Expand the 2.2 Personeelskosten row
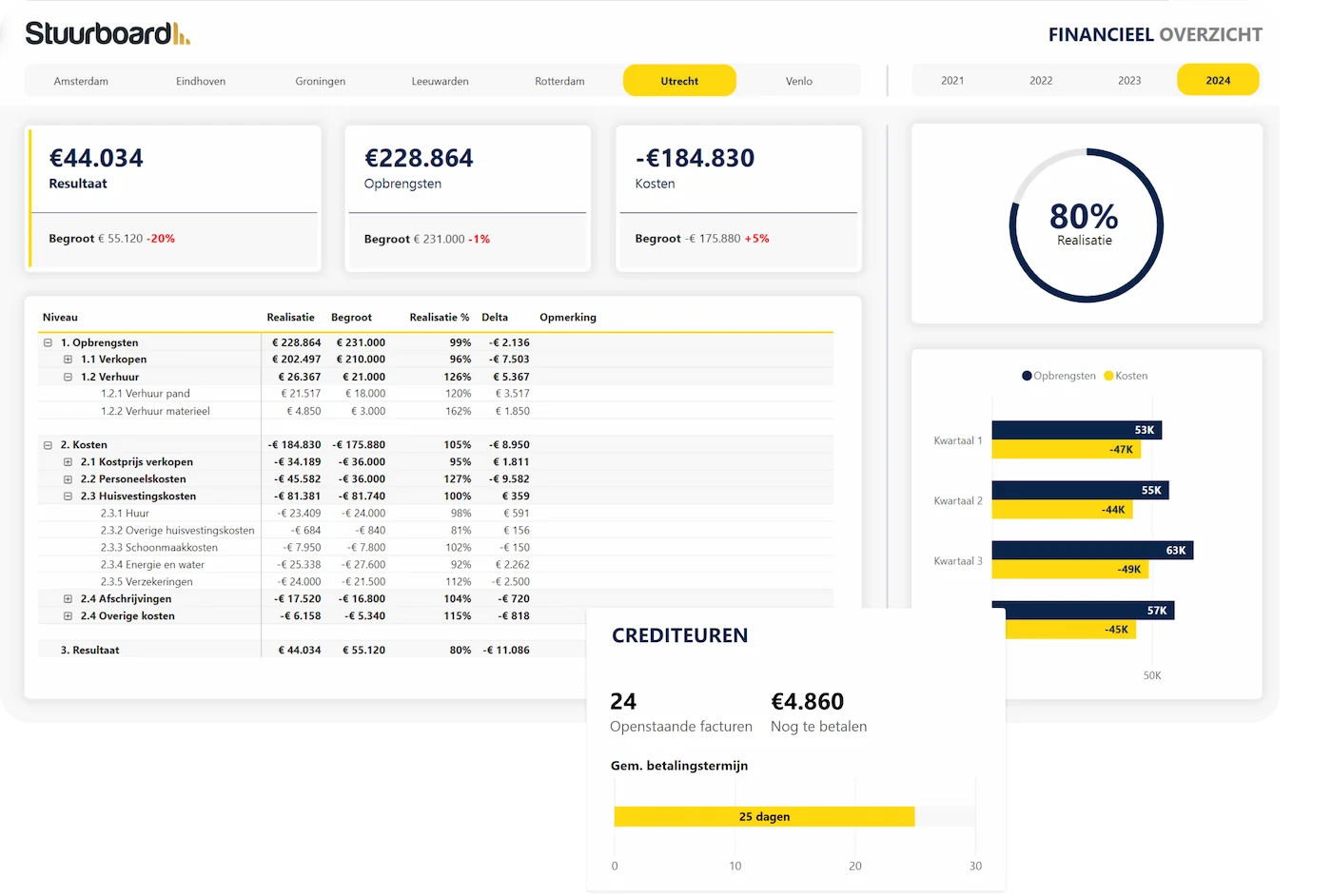Image resolution: width=1332 pixels, height=896 pixels. pyautogui.click(x=68, y=478)
